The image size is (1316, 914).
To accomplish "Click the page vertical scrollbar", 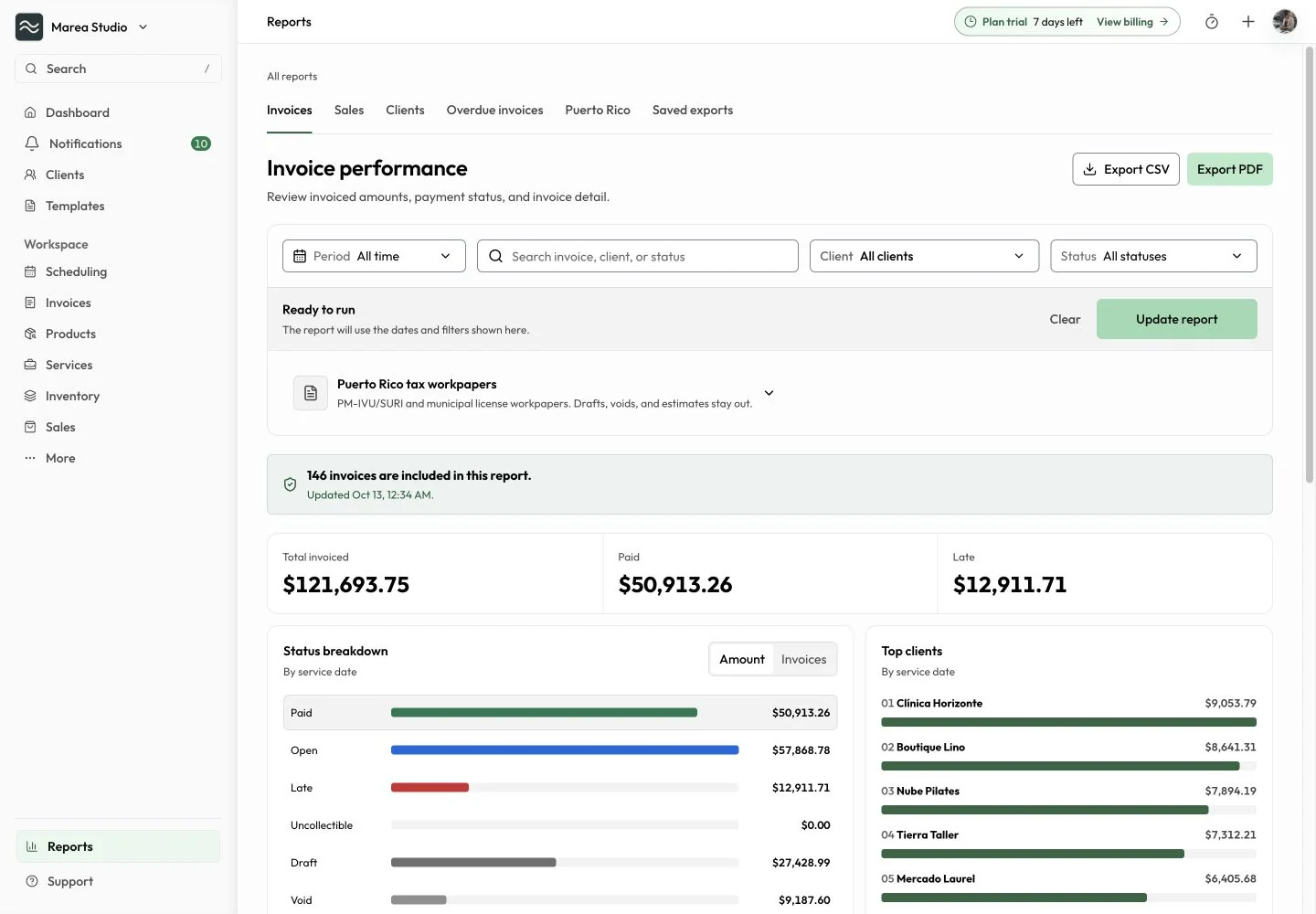I will [x=1309, y=265].
